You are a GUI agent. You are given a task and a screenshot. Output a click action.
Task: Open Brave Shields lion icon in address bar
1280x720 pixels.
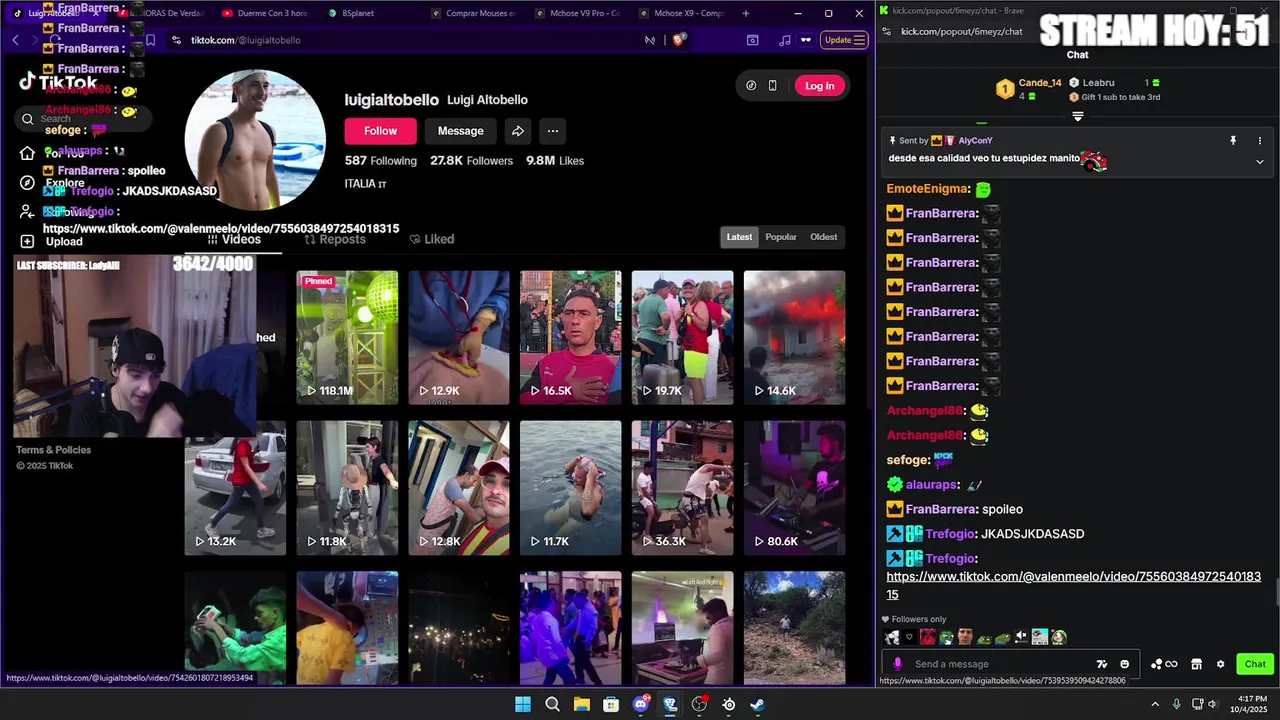click(x=679, y=40)
